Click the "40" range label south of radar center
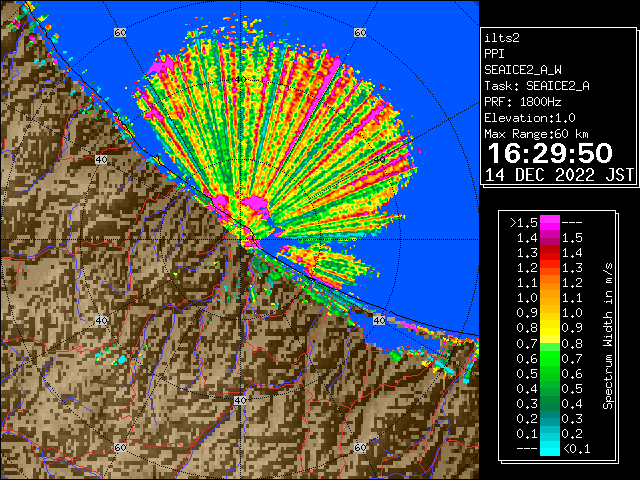 [x=240, y=400]
